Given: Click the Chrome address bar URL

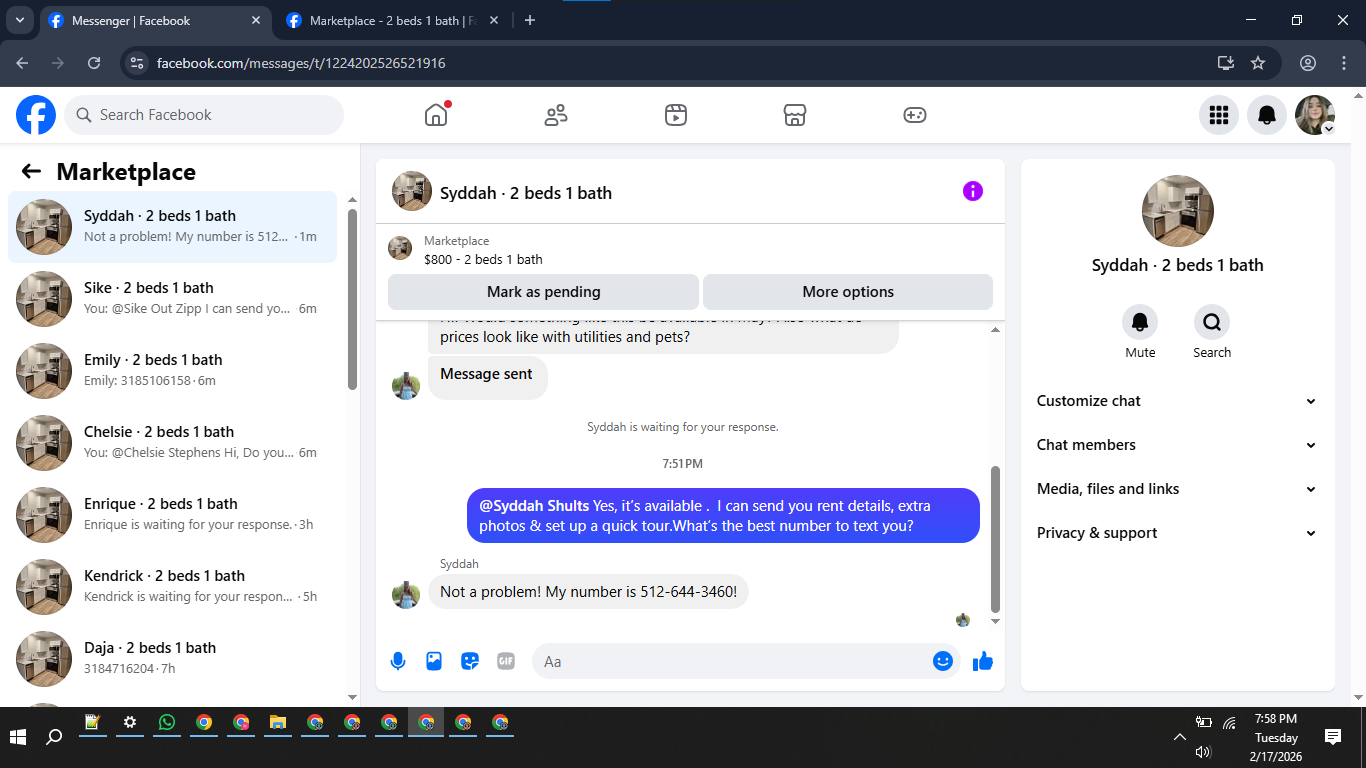Looking at the screenshot, I should tap(301, 63).
